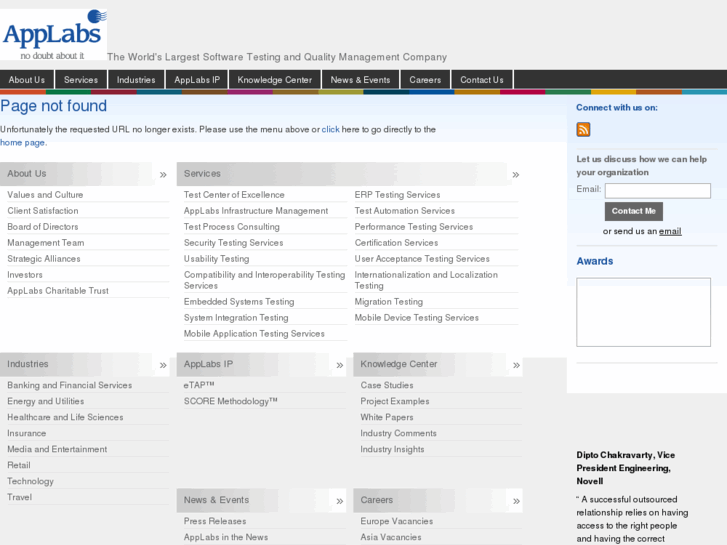Select Contact Us in the top menu
Viewport: 727px width, 545px height.
pyautogui.click(x=482, y=80)
